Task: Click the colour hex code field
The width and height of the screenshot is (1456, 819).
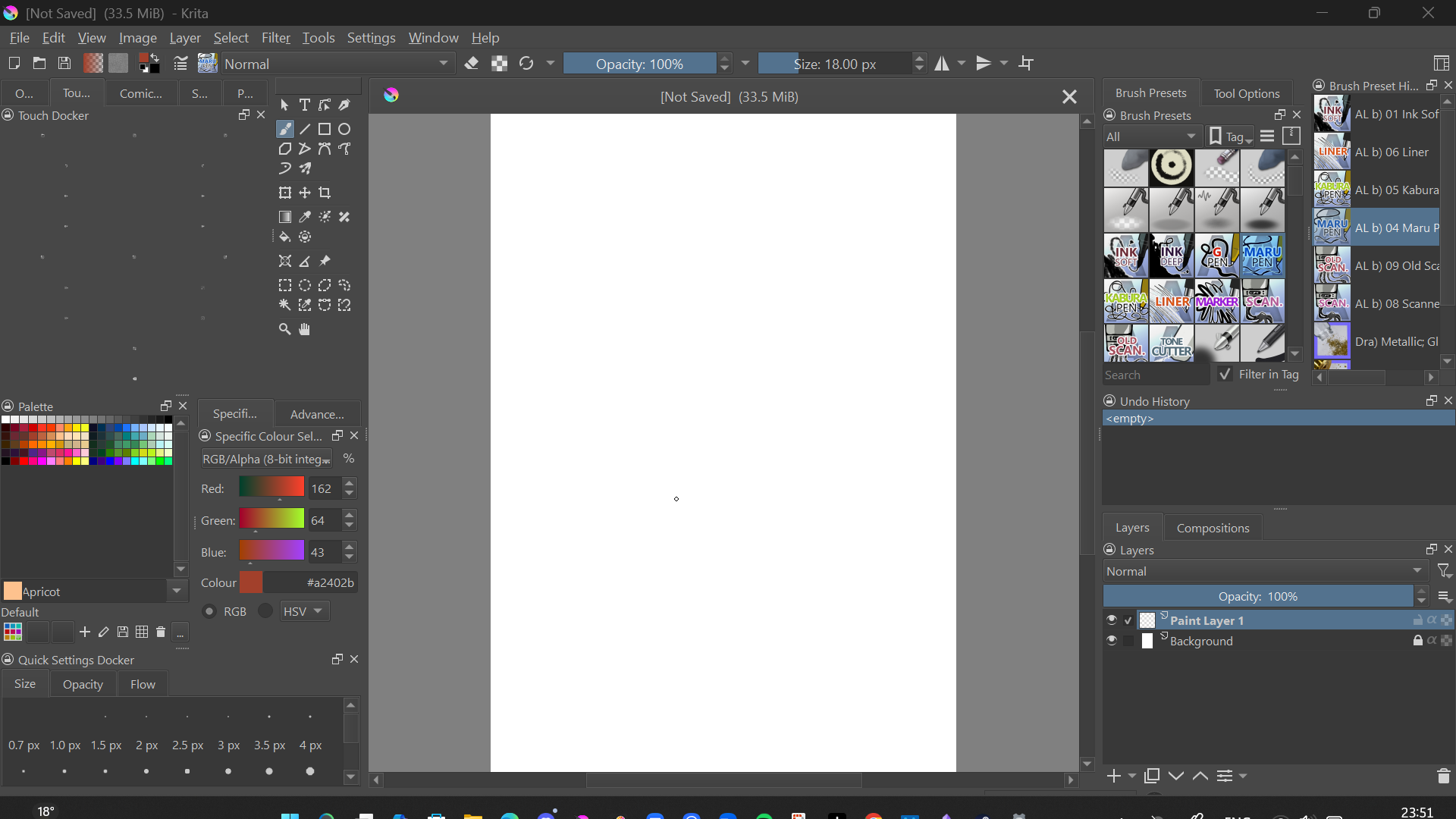Action: 310,582
